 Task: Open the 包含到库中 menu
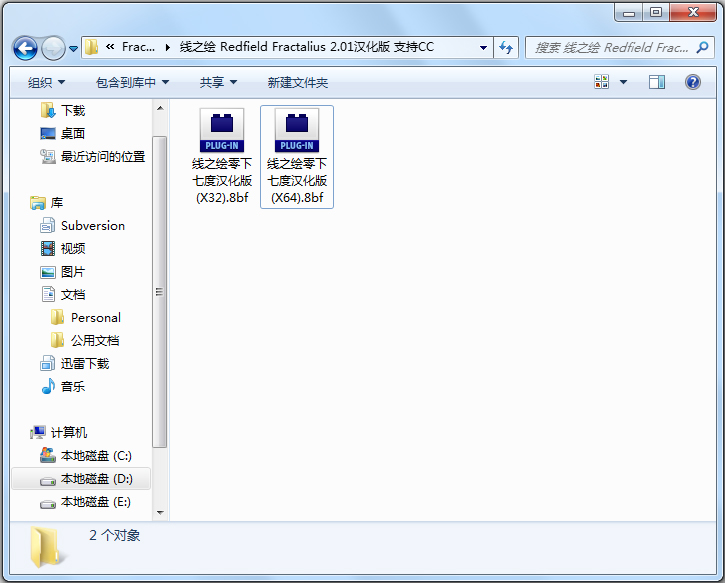pyautogui.click(x=132, y=82)
